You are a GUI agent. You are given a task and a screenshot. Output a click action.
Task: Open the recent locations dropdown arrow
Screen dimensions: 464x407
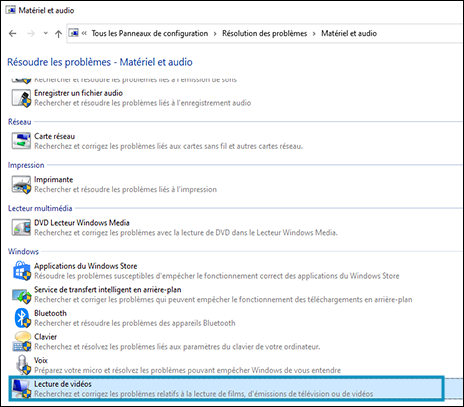click(46, 33)
